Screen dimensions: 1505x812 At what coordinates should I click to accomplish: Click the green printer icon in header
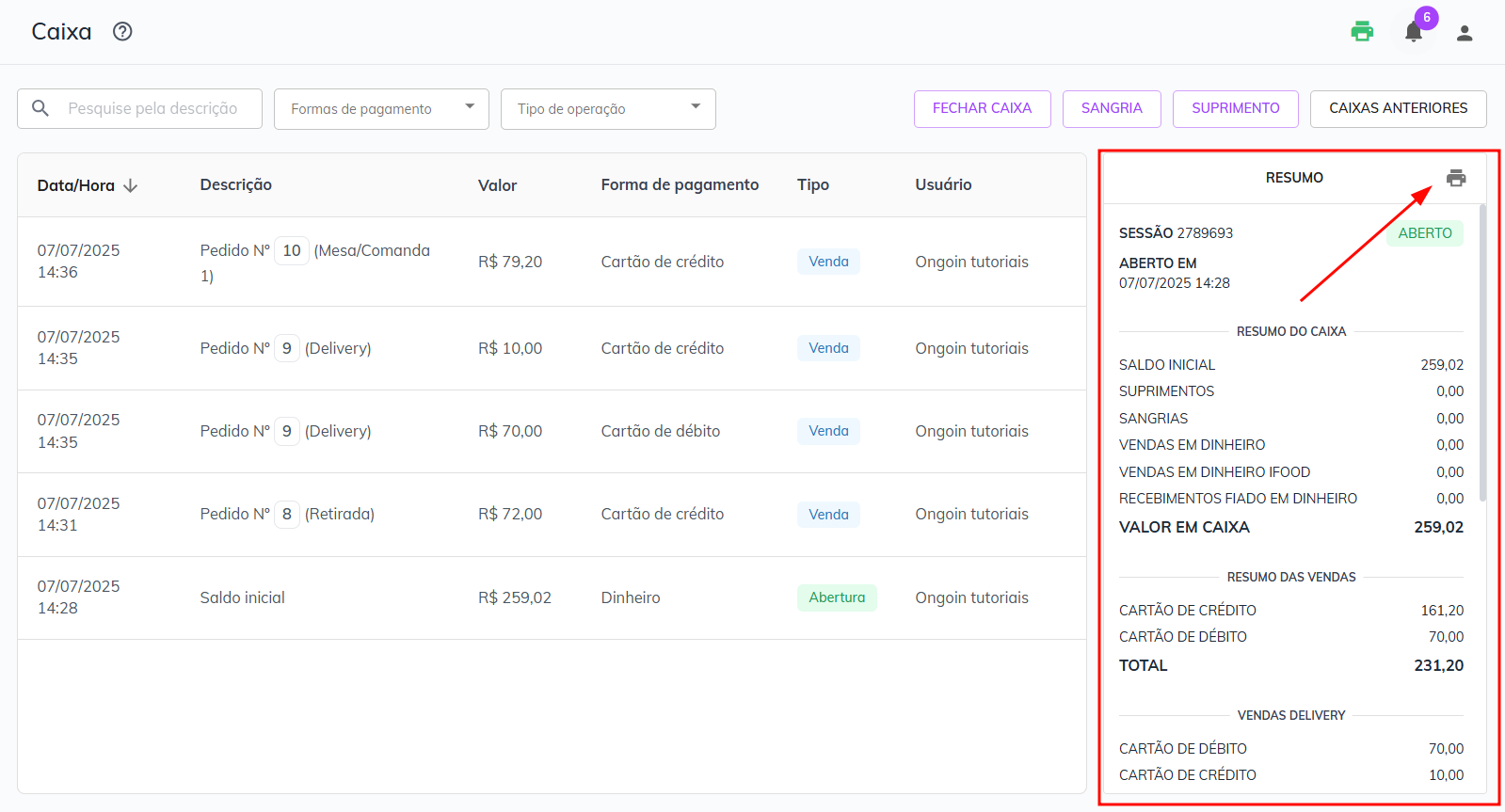[x=1361, y=32]
